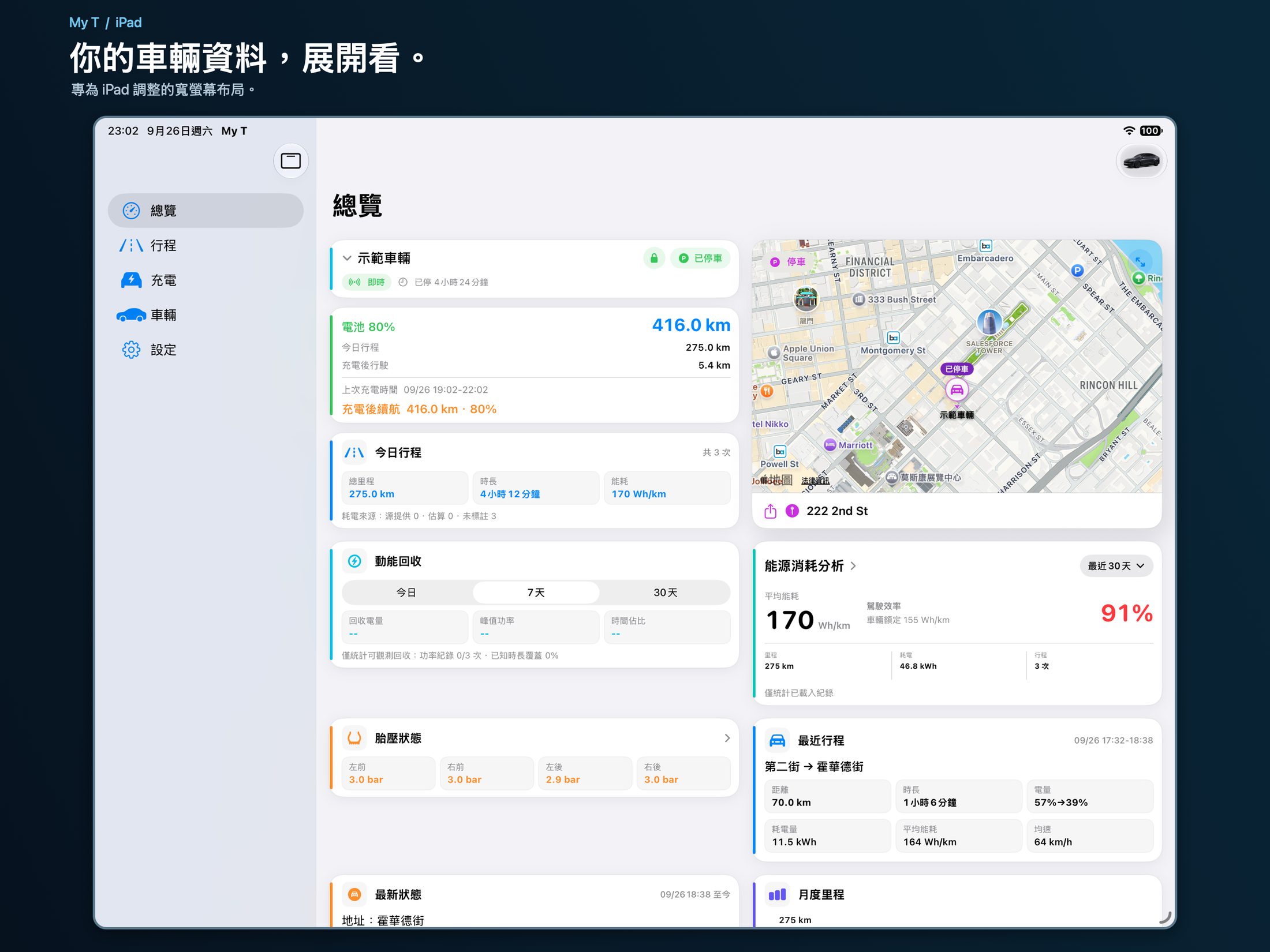This screenshot has height=952, width=1270.
Task: Click the 已停車 car pin on map
Action: point(957,390)
